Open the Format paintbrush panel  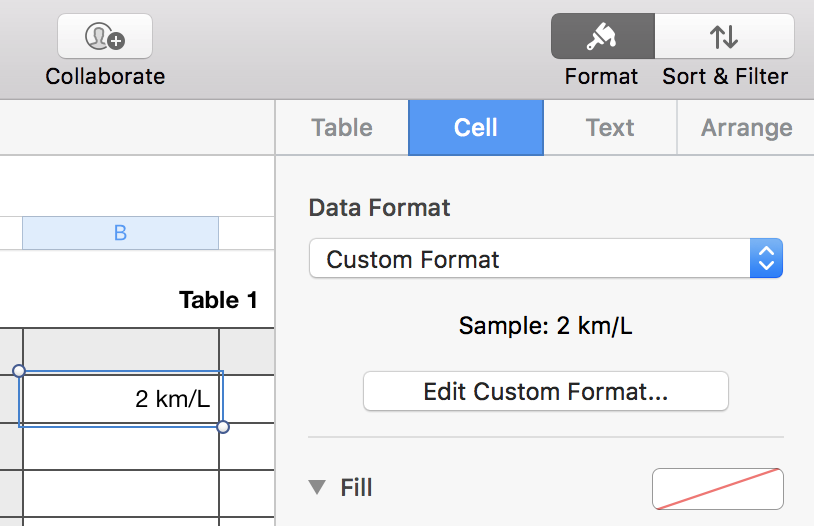point(602,37)
